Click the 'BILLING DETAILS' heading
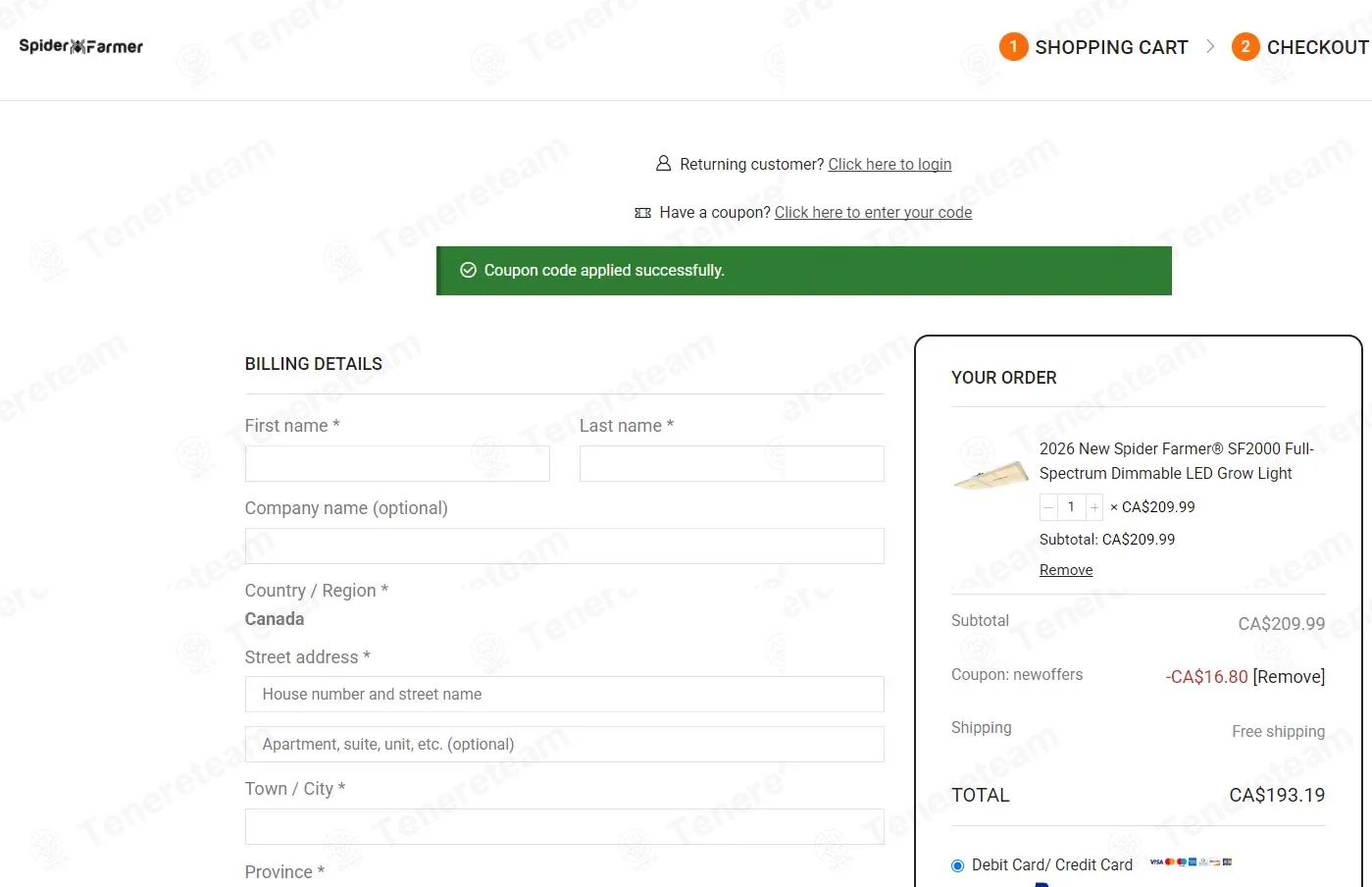The height and width of the screenshot is (887, 1372). click(x=314, y=364)
